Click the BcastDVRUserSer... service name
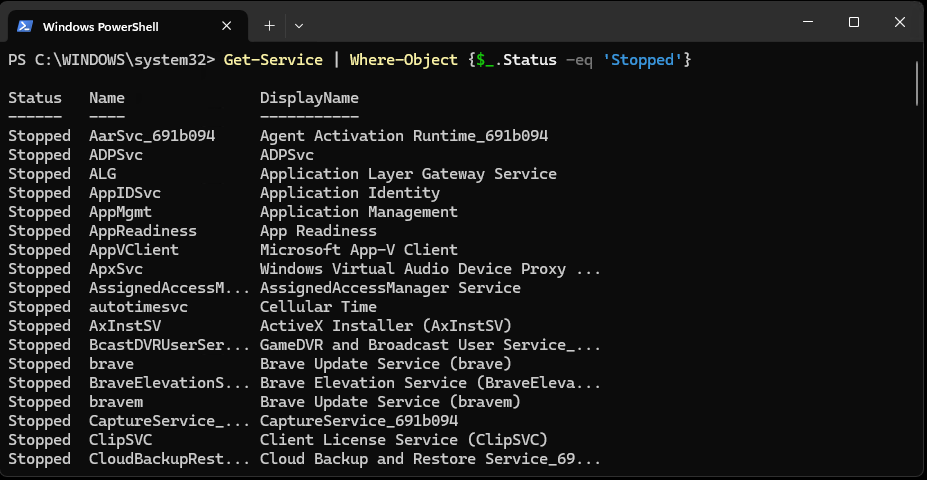 170,345
